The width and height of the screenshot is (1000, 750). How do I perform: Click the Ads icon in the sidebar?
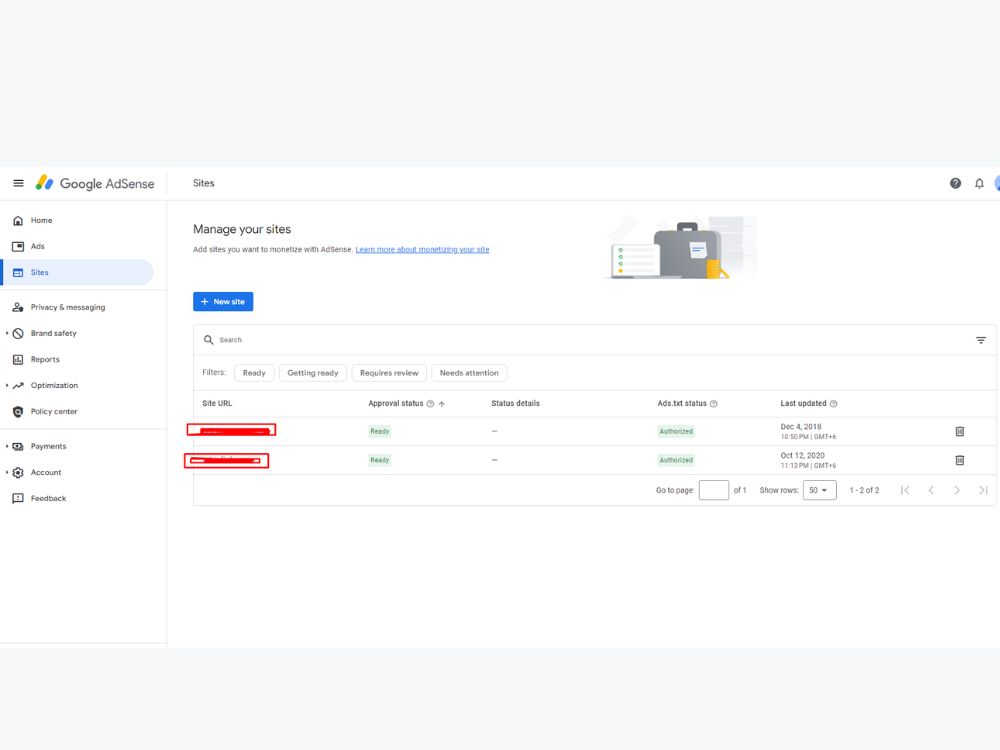(x=18, y=246)
